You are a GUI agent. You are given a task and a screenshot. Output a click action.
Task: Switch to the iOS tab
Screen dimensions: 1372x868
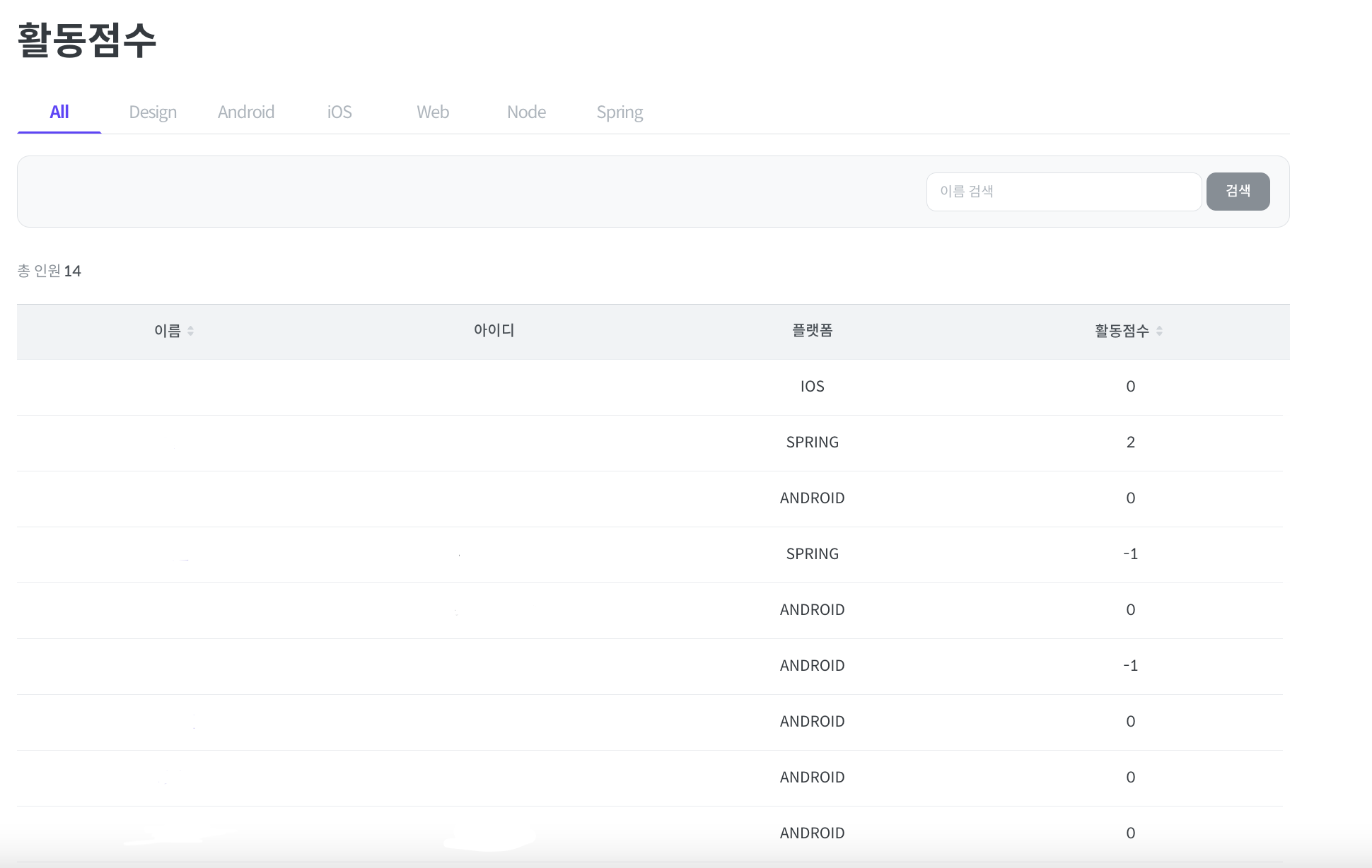point(339,112)
